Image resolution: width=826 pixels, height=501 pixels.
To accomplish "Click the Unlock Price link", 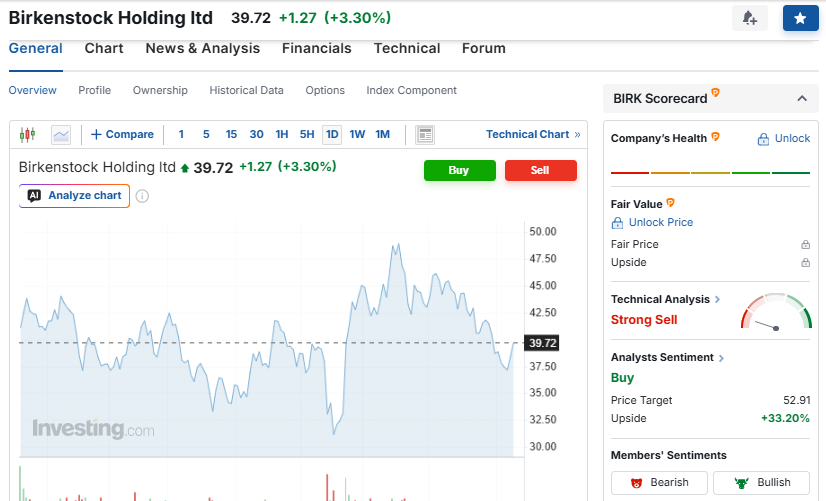I will coord(652,222).
